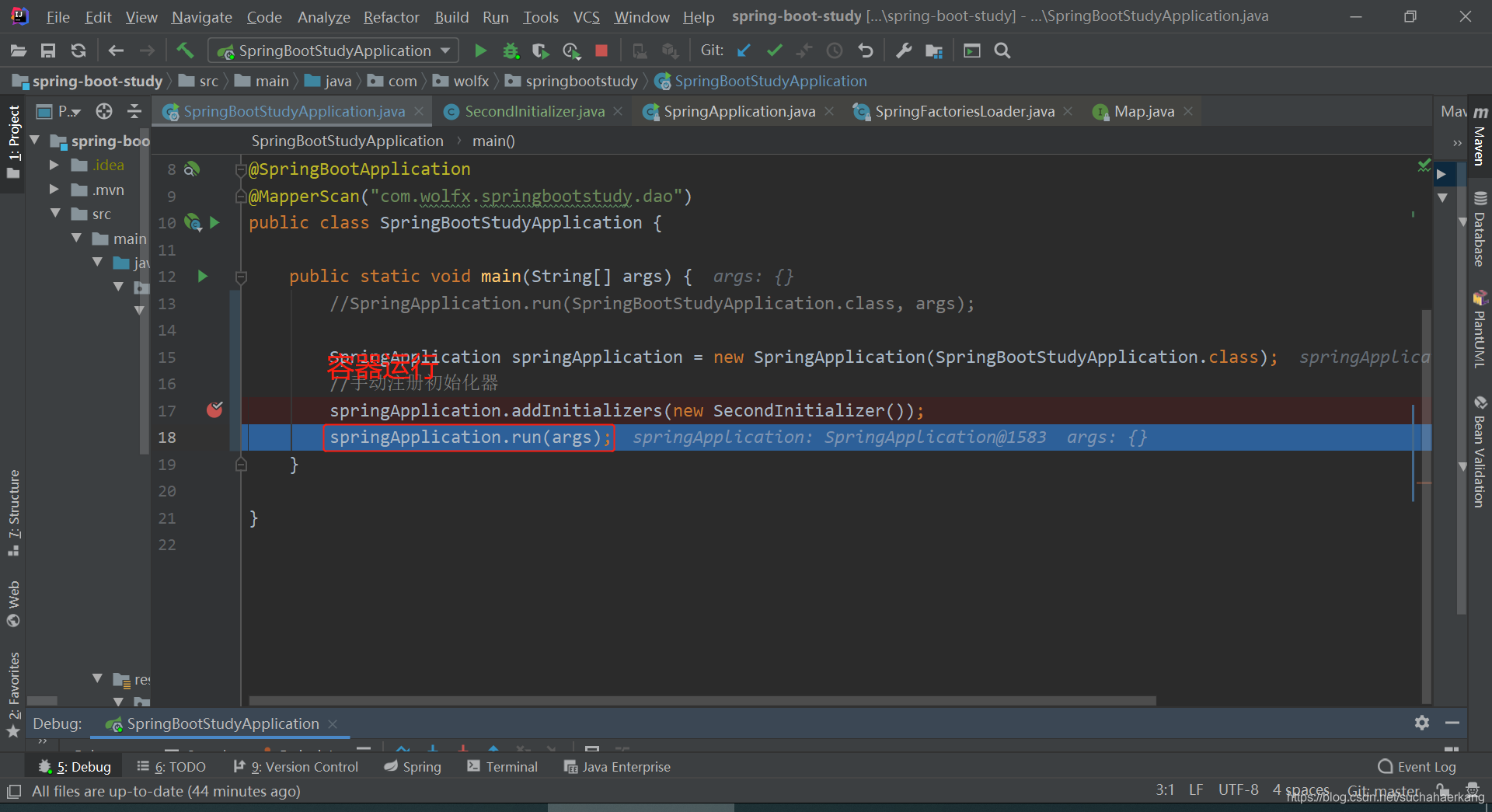The height and width of the screenshot is (812, 1492).
Task: Fold the main method at line 12
Action: click(242, 277)
